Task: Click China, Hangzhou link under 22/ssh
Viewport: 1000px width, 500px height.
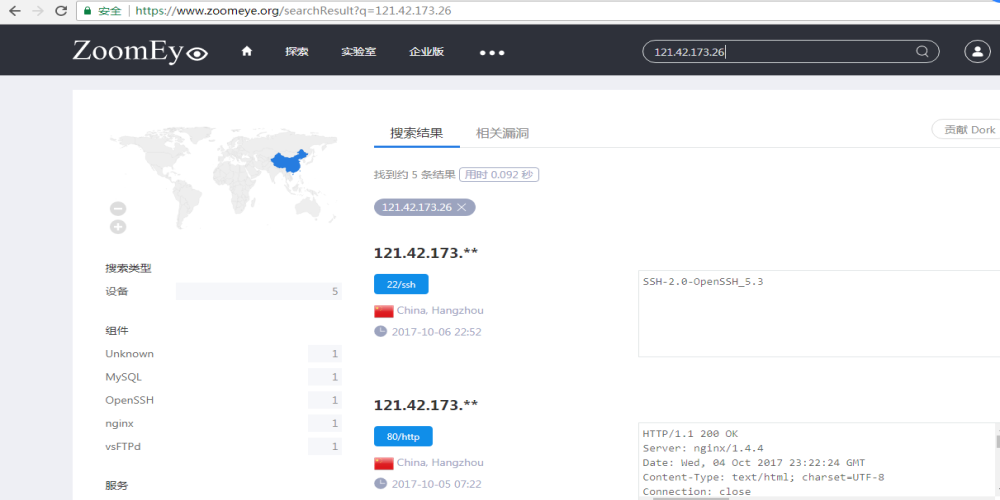Action: click(x=440, y=311)
